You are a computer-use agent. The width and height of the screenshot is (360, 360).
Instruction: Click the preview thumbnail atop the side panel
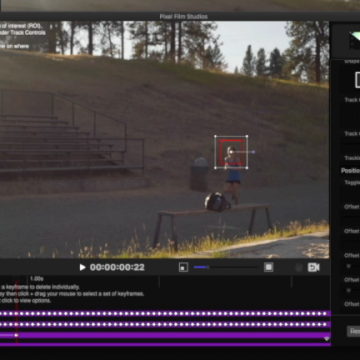(x=354, y=41)
